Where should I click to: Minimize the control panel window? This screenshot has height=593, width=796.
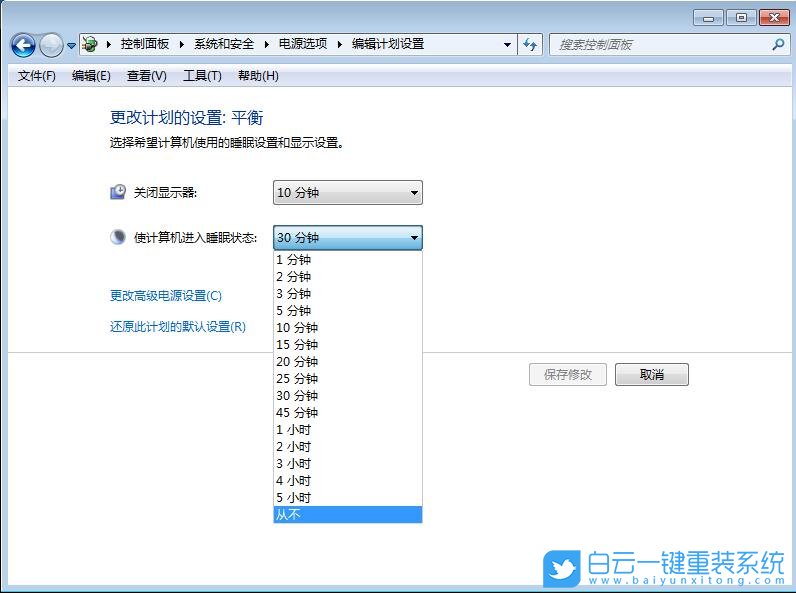tap(709, 18)
